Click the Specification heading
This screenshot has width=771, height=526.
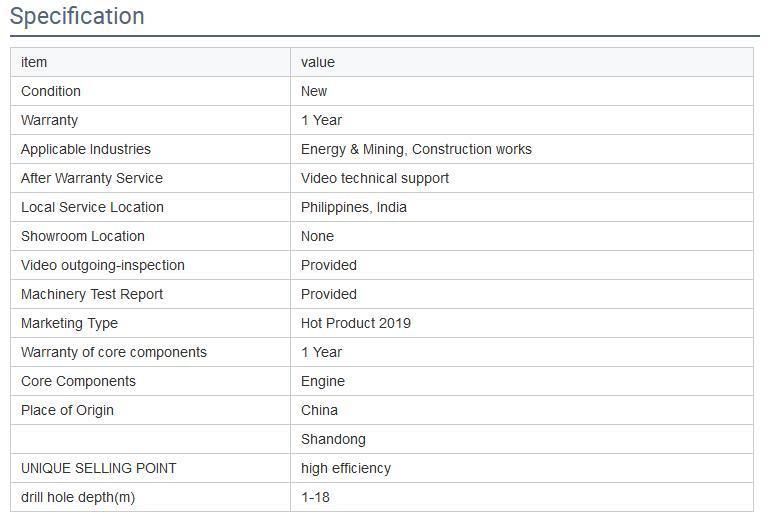77,16
